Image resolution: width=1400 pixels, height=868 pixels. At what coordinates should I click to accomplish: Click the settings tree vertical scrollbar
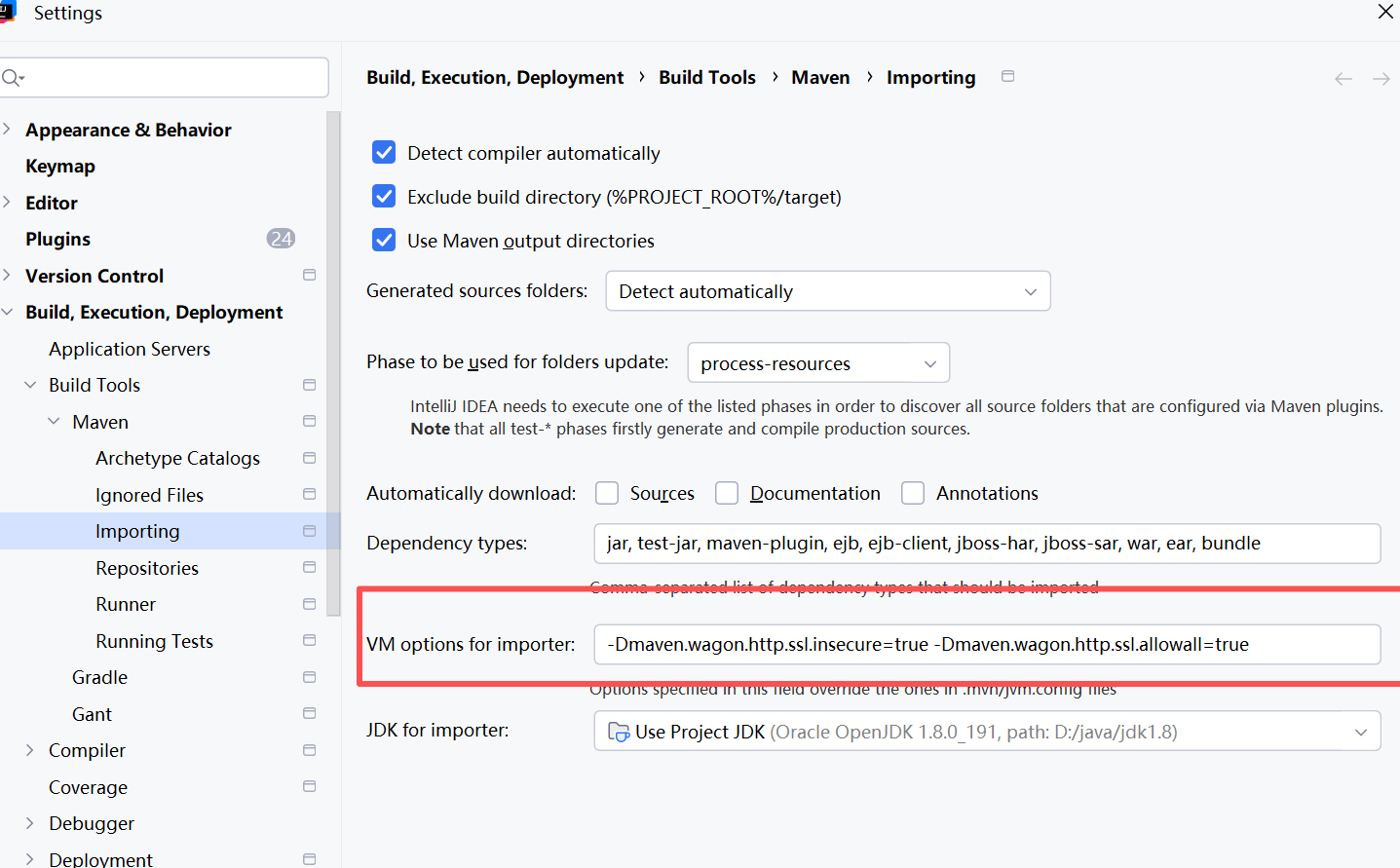[x=334, y=364]
